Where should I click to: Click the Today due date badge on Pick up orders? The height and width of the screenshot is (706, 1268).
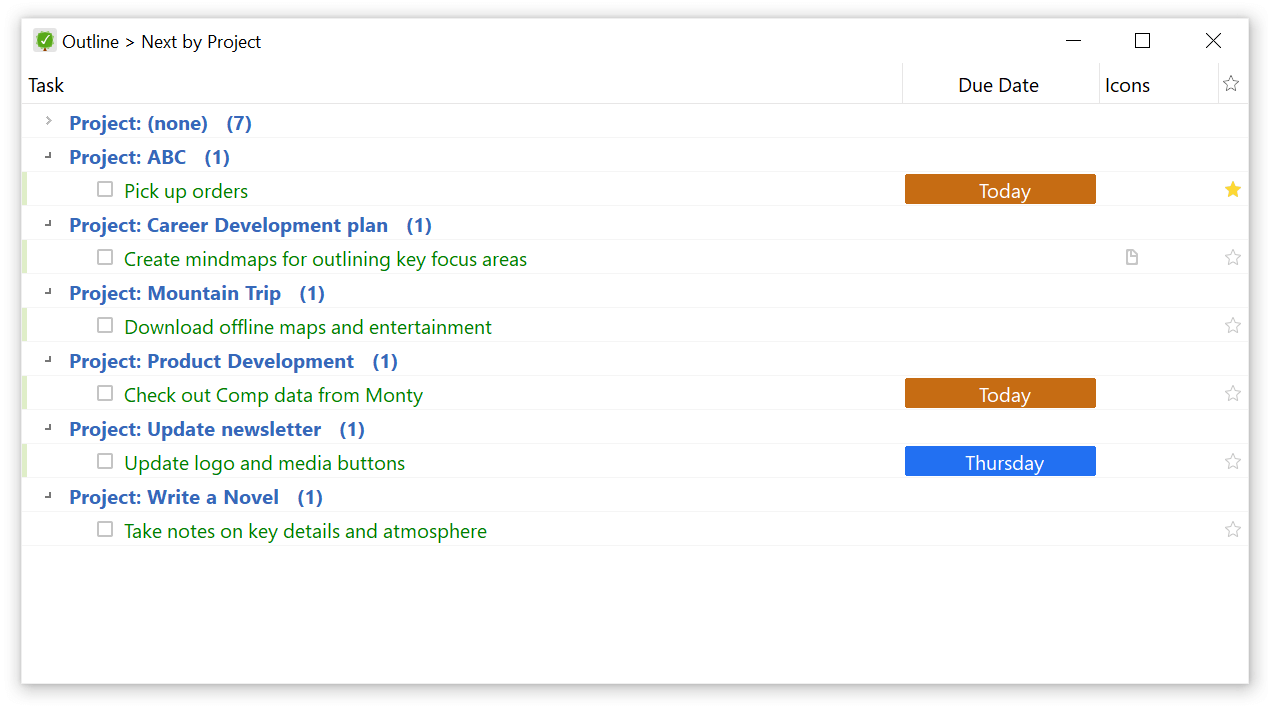click(x=1000, y=189)
